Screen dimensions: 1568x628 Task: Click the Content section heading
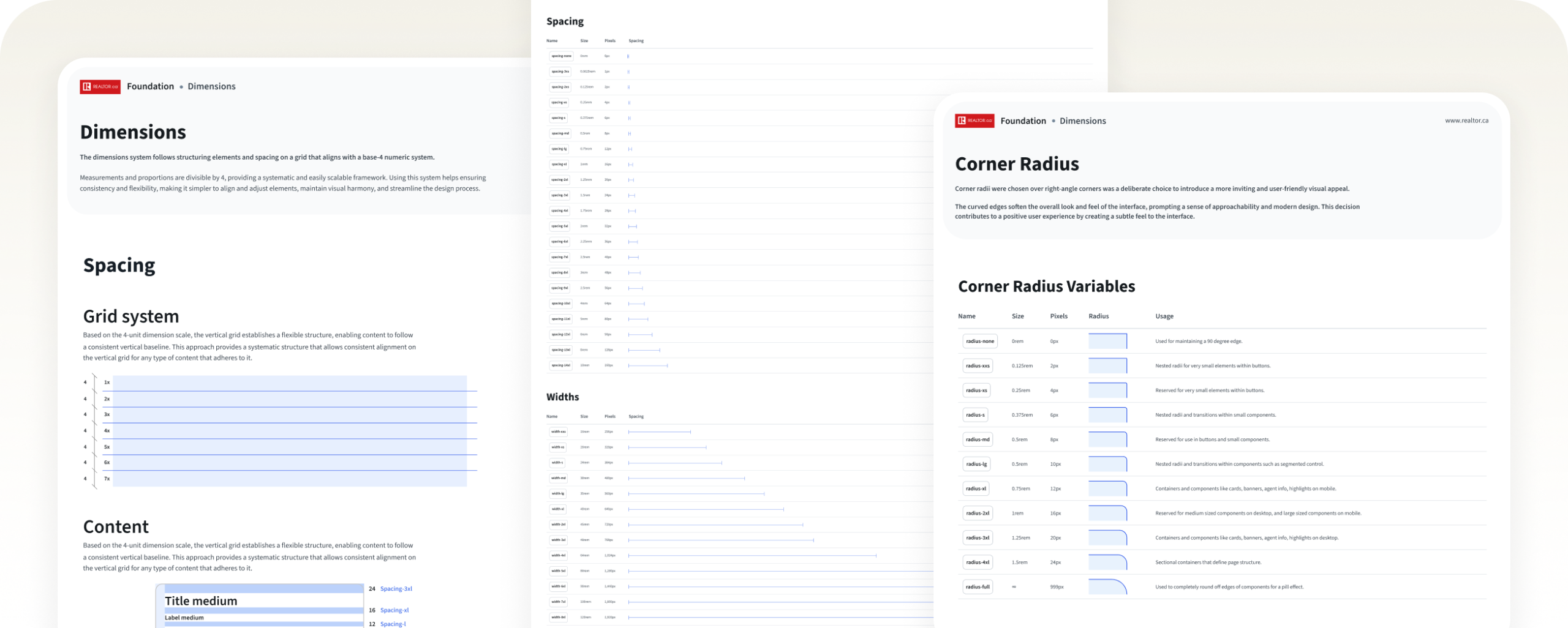[116, 527]
